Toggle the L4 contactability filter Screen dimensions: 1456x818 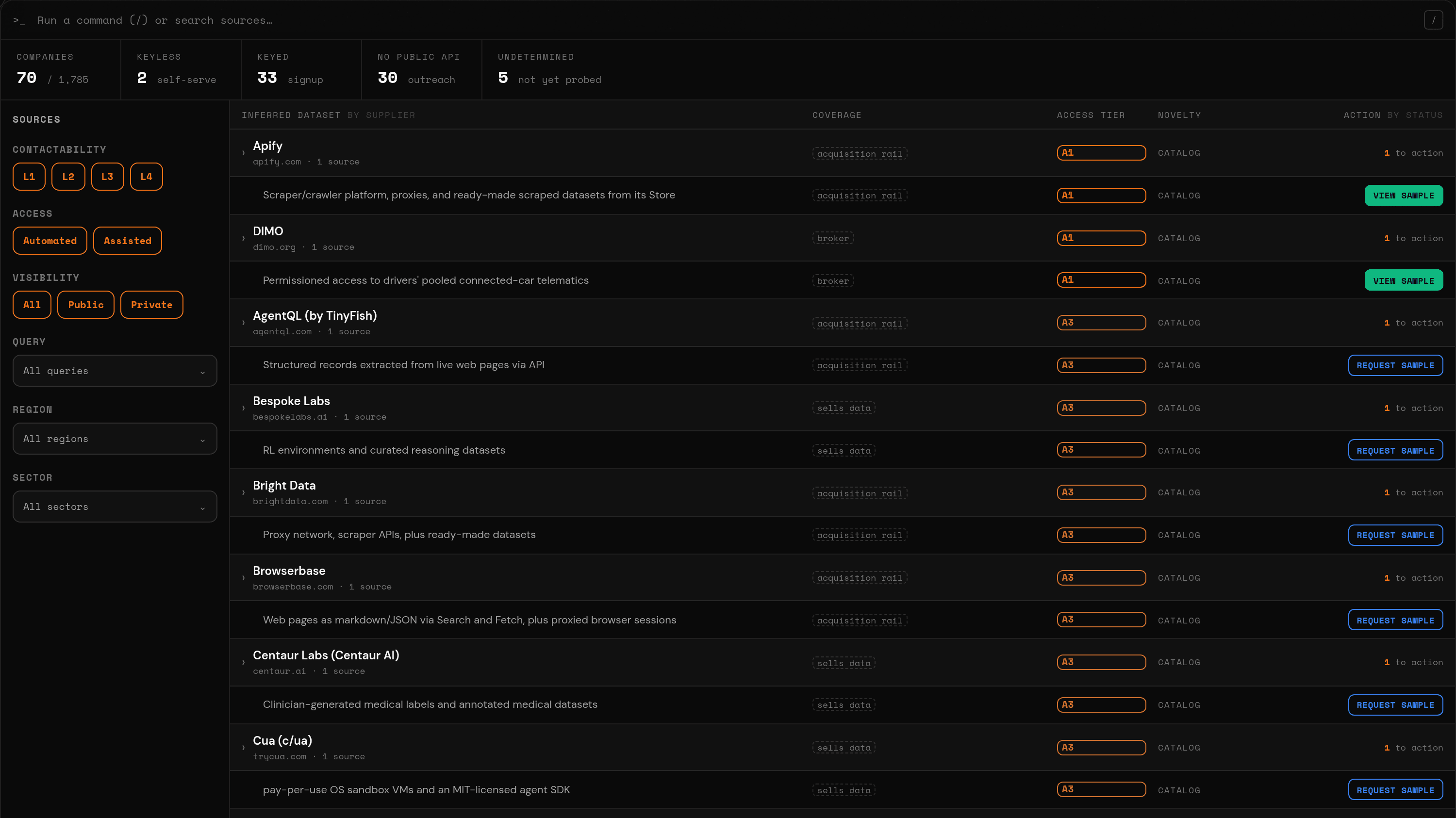tap(147, 177)
